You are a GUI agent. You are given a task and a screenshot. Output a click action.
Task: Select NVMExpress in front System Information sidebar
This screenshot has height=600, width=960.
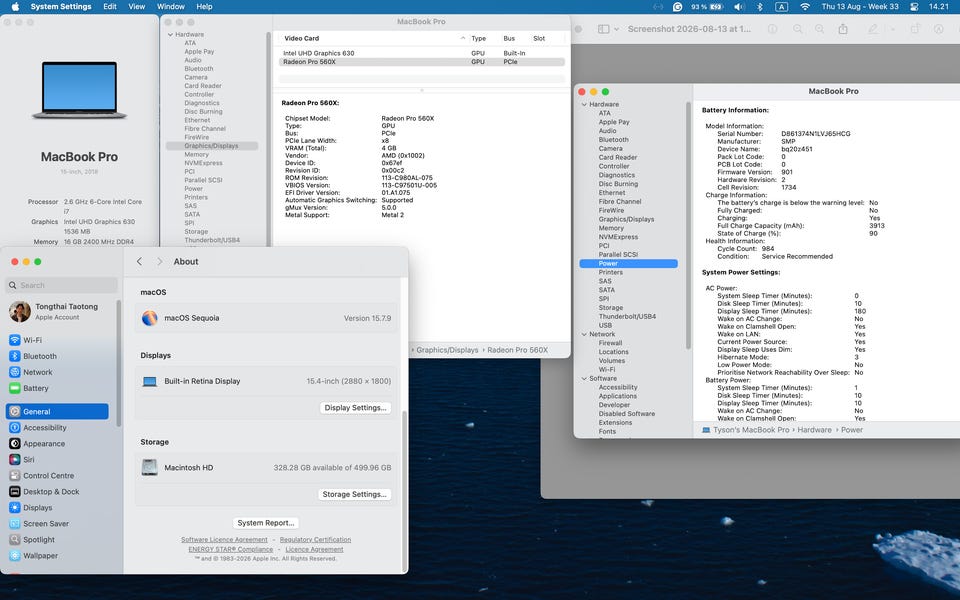tap(618, 237)
